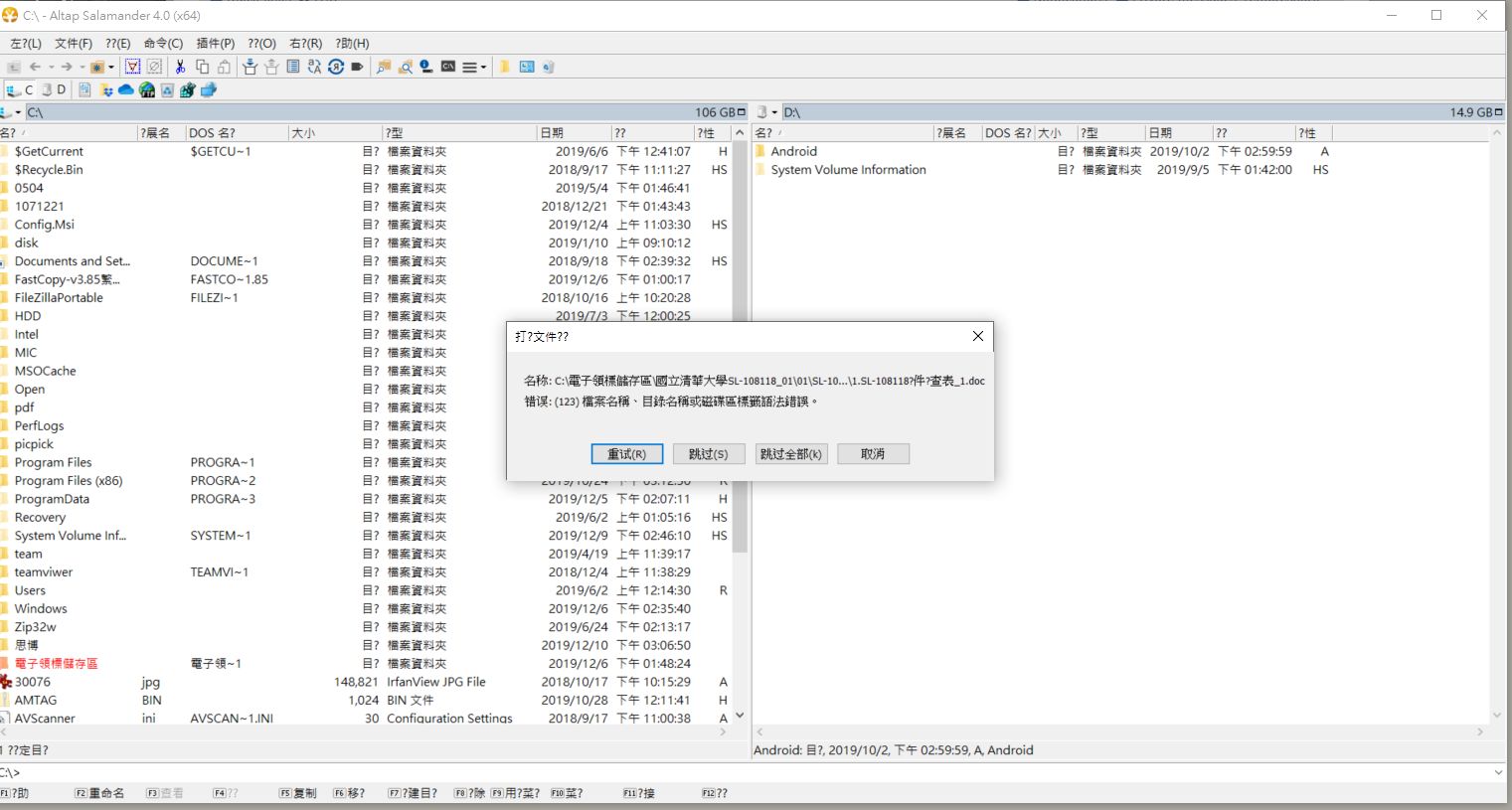
Task: Switch to drive C in drive bar
Action: [20, 89]
